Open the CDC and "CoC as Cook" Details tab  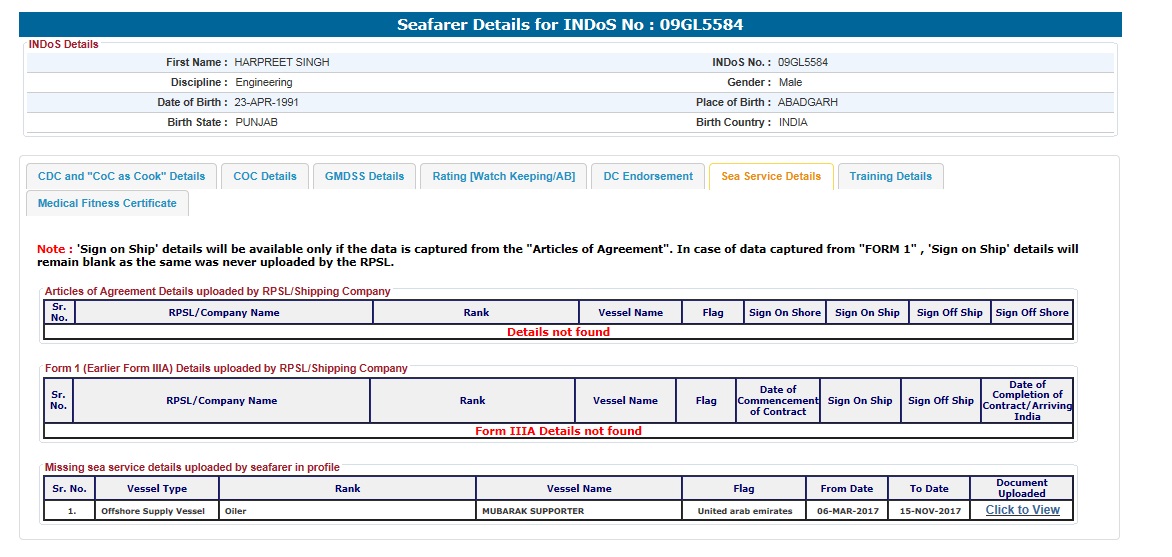pos(121,176)
